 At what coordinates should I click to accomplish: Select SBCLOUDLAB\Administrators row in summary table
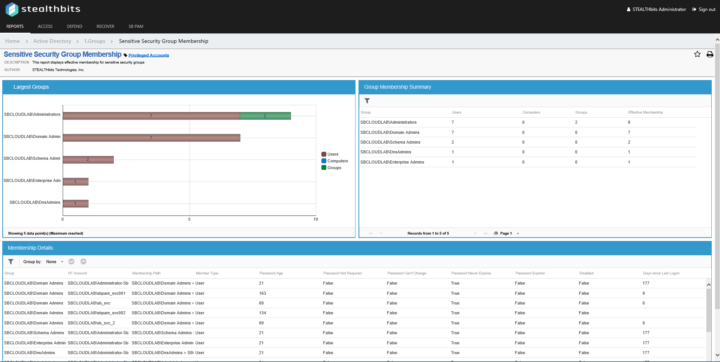(528, 122)
